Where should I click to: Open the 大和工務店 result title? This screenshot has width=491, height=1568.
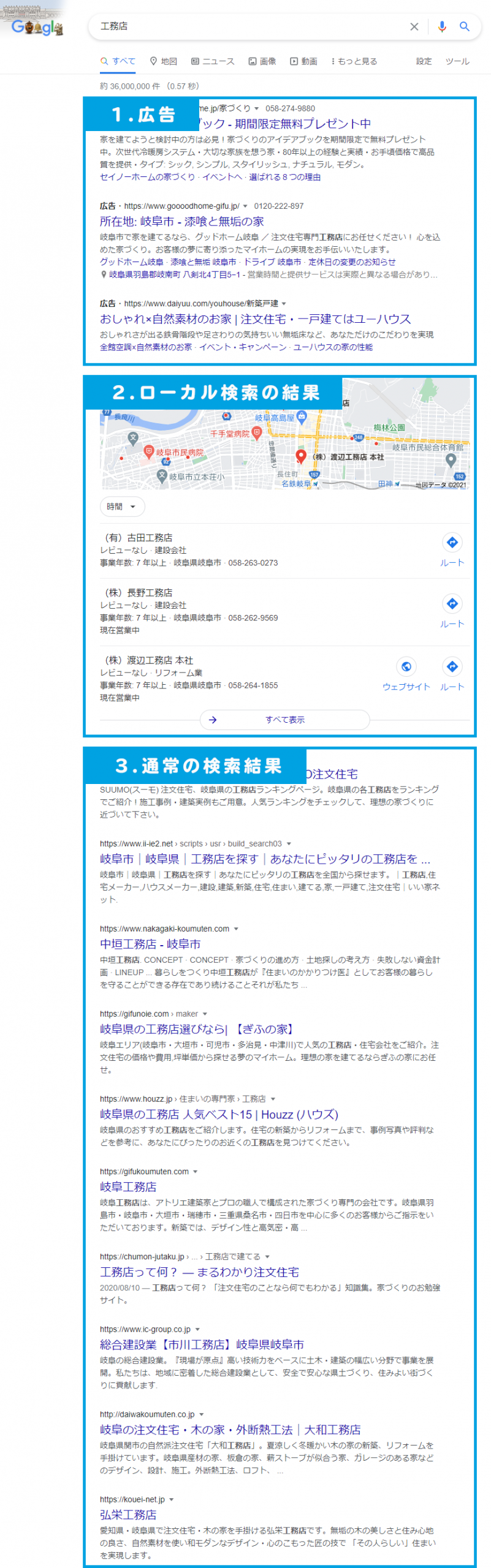pyautogui.click(x=230, y=1430)
